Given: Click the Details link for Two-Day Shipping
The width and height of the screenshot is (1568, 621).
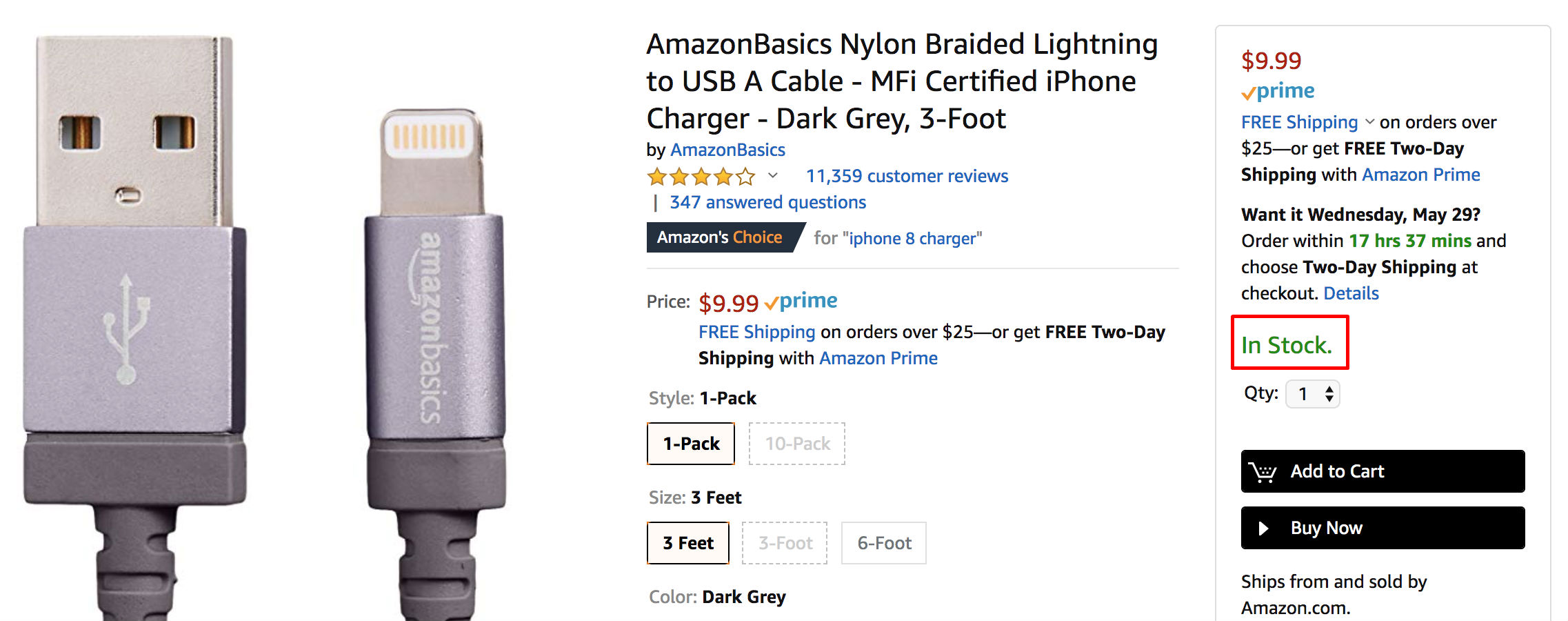Looking at the screenshot, I should (1350, 293).
